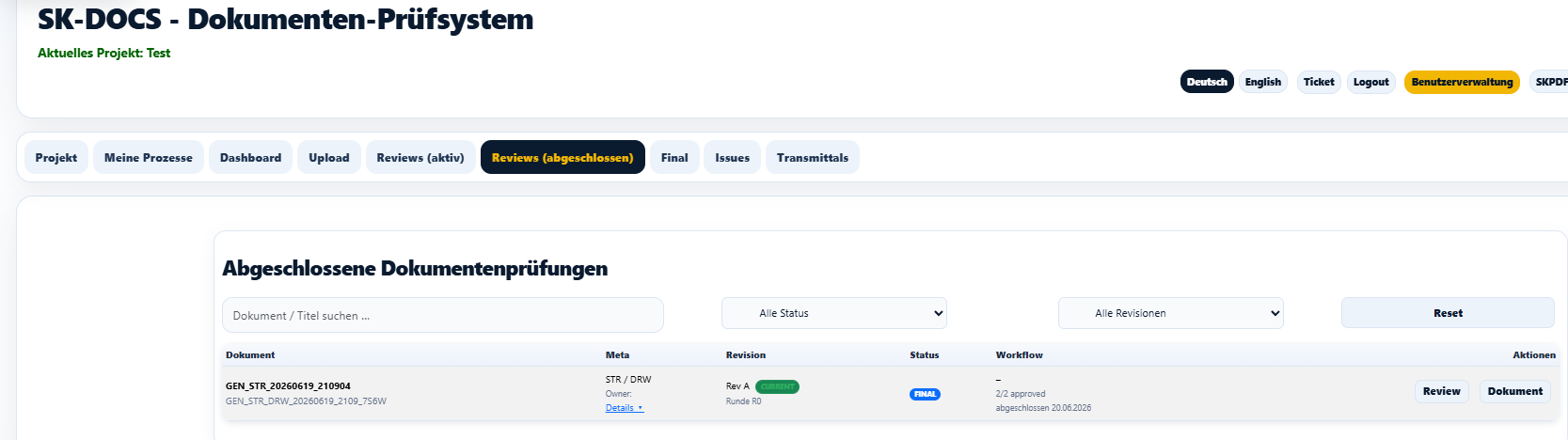Image resolution: width=1568 pixels, height=440 pixels.
Task: Expand the Alle Revisionen dropdown
Action: pos(1171,313)
